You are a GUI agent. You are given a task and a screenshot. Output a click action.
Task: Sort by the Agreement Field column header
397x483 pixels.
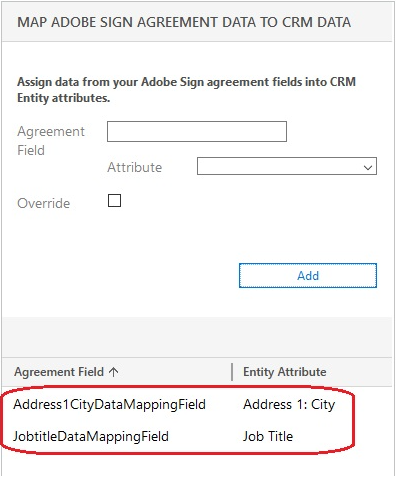click(59, 372)
